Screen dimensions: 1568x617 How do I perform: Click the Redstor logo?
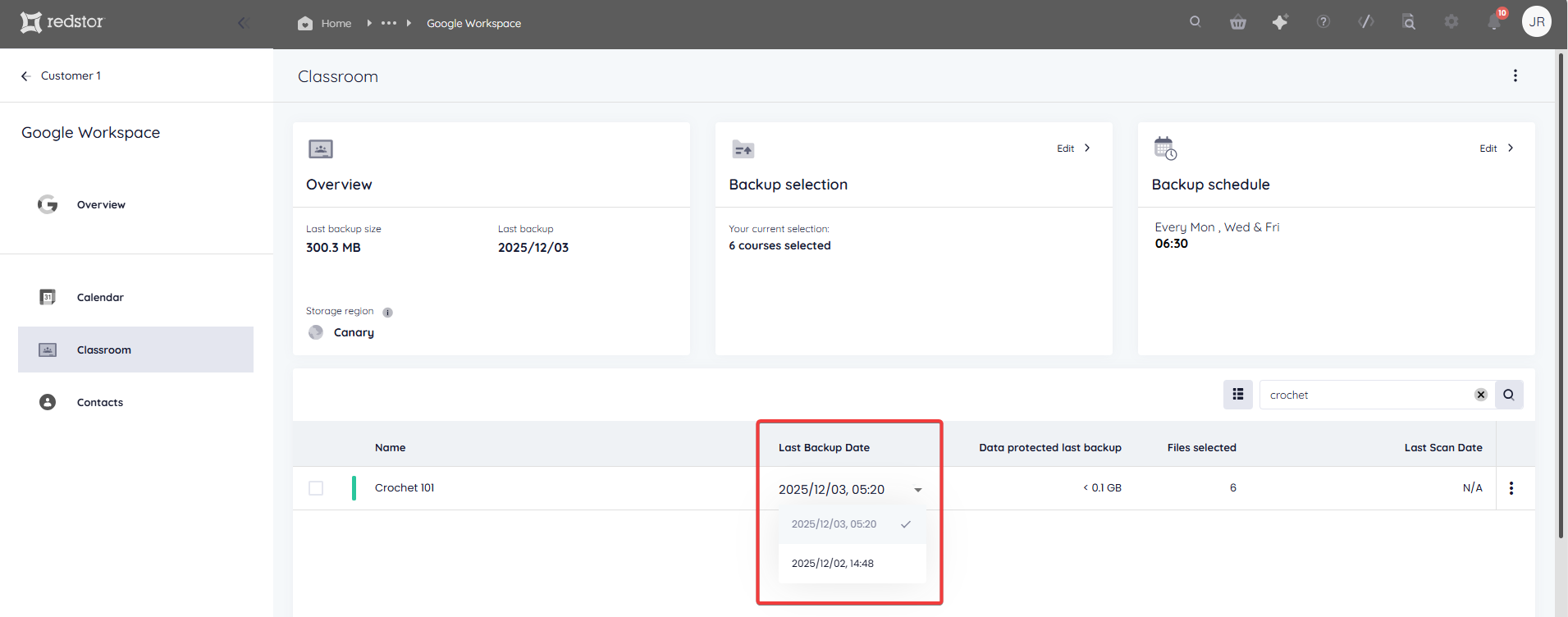[x=62, y=22]
